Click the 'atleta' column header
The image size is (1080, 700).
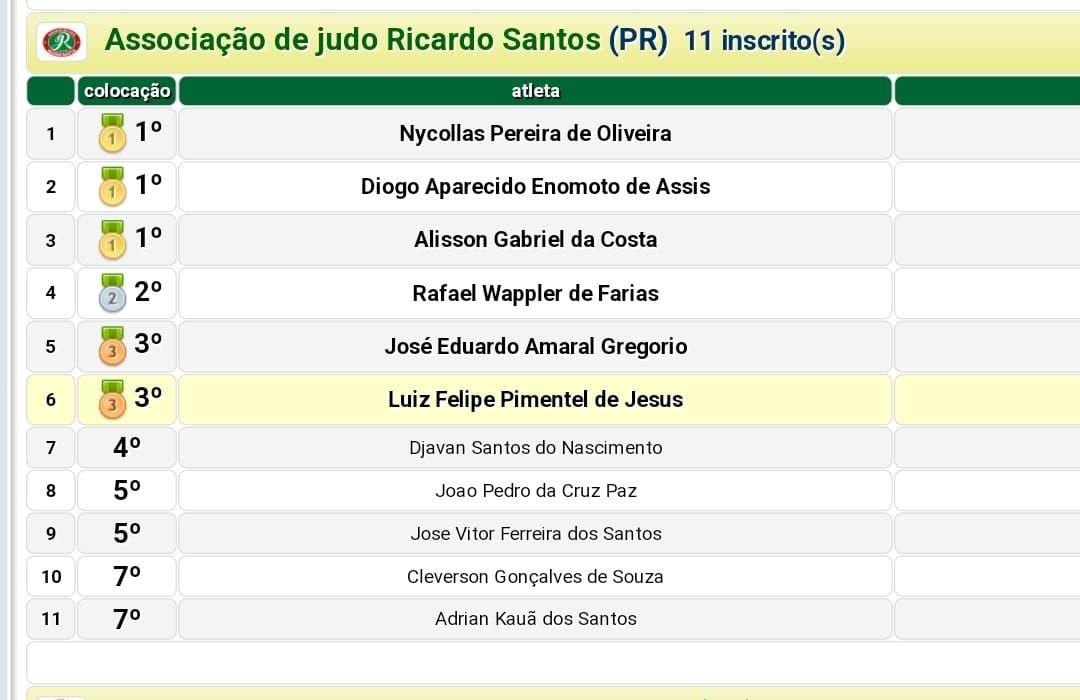535,91
